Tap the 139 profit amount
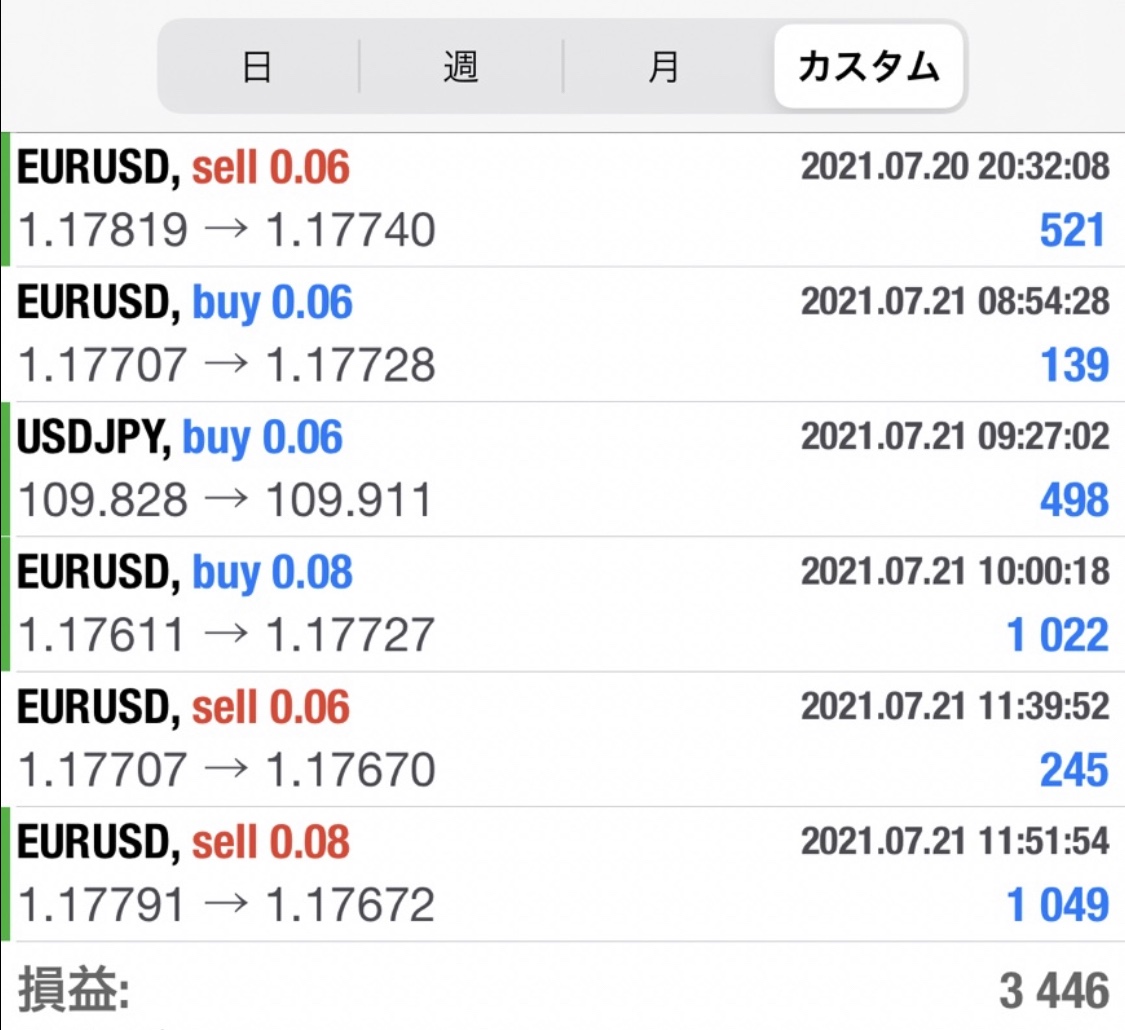 [x=1074, y=365]
